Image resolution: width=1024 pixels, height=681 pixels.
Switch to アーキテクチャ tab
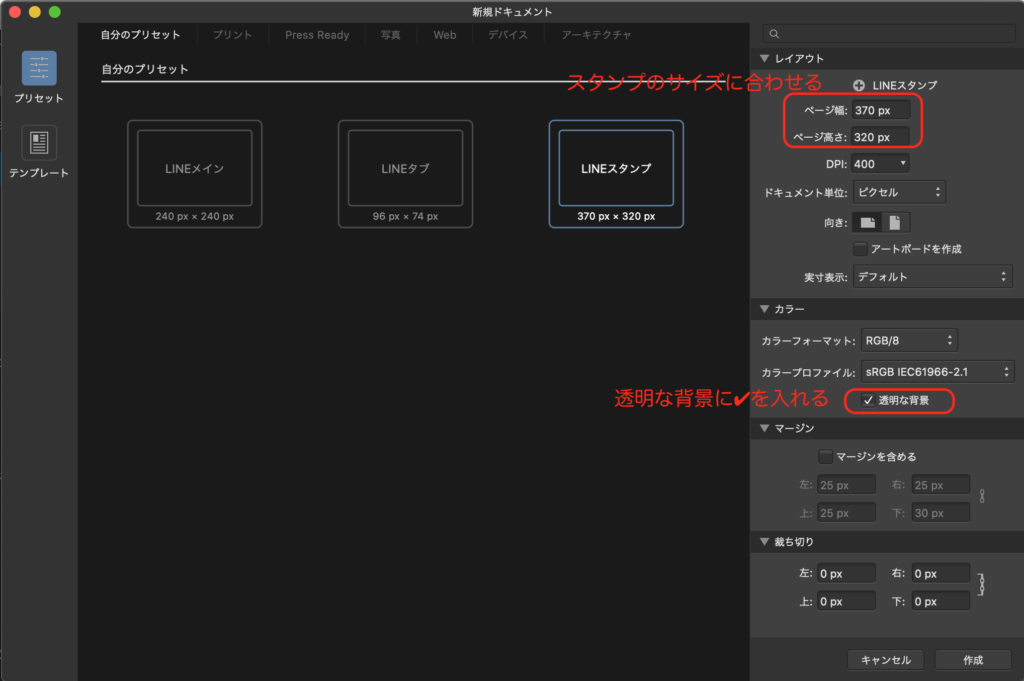[x=596, y=35]
